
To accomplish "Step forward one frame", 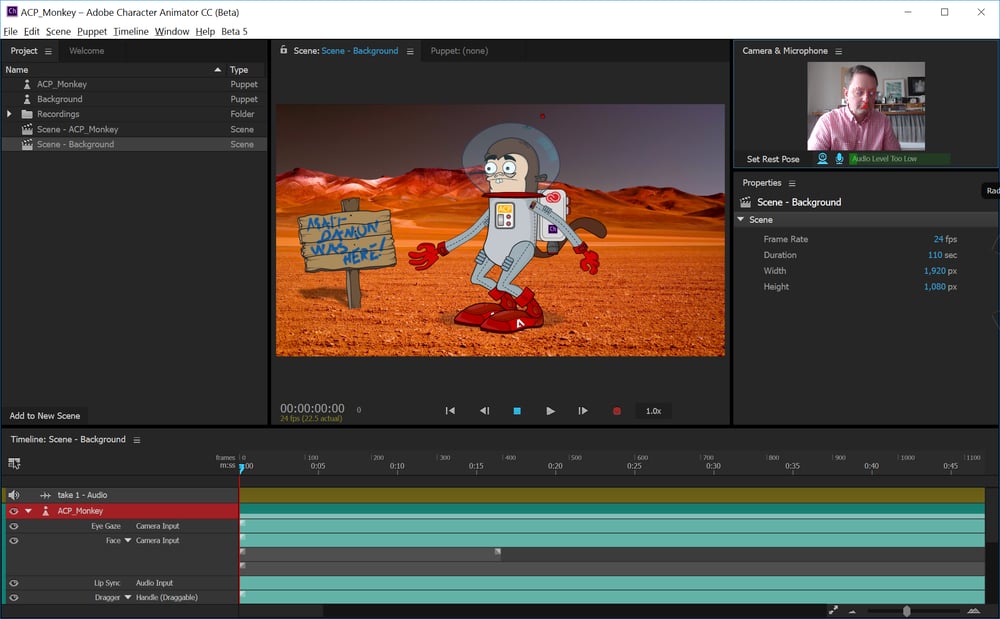I will 583,411.
